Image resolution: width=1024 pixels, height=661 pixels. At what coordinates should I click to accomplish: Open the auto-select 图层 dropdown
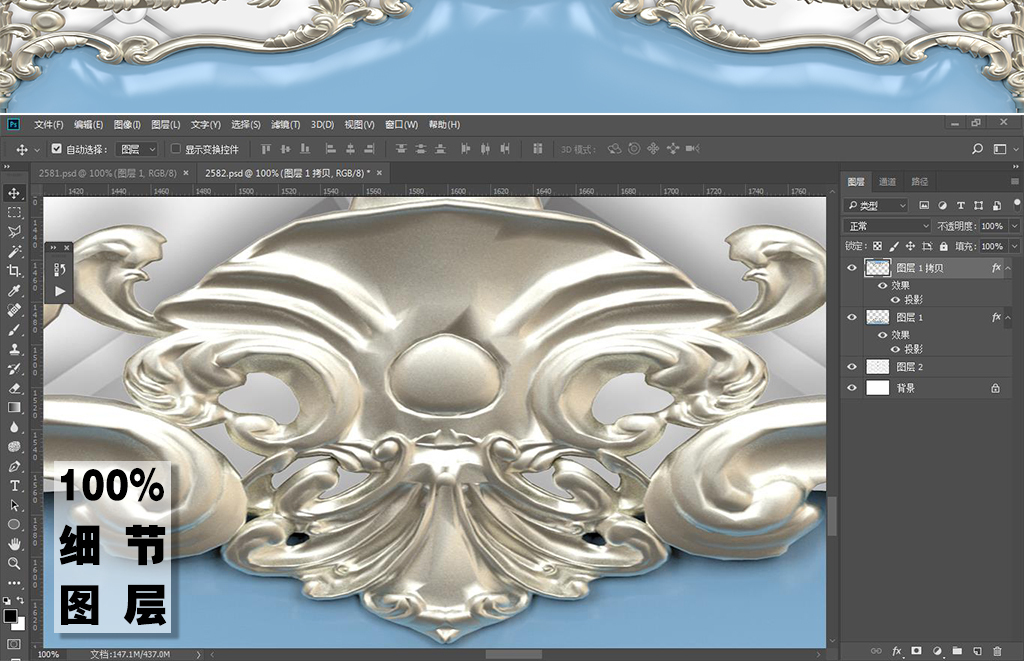[138, 149]
